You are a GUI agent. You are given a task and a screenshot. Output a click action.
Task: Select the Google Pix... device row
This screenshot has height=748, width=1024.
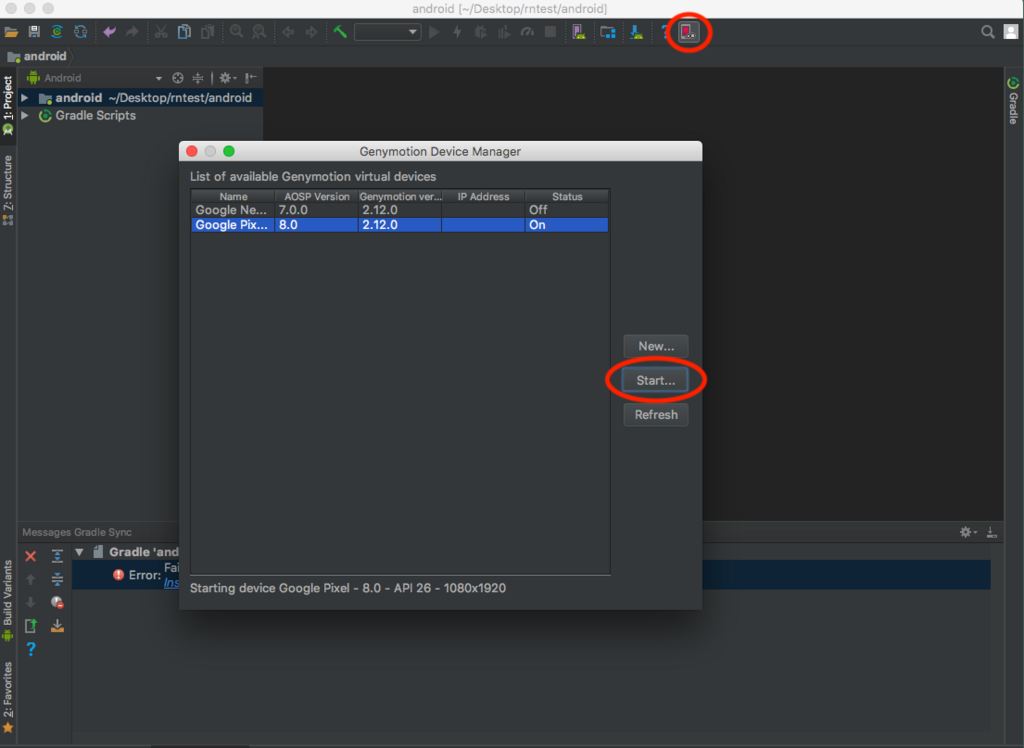[x=400, y=225]
